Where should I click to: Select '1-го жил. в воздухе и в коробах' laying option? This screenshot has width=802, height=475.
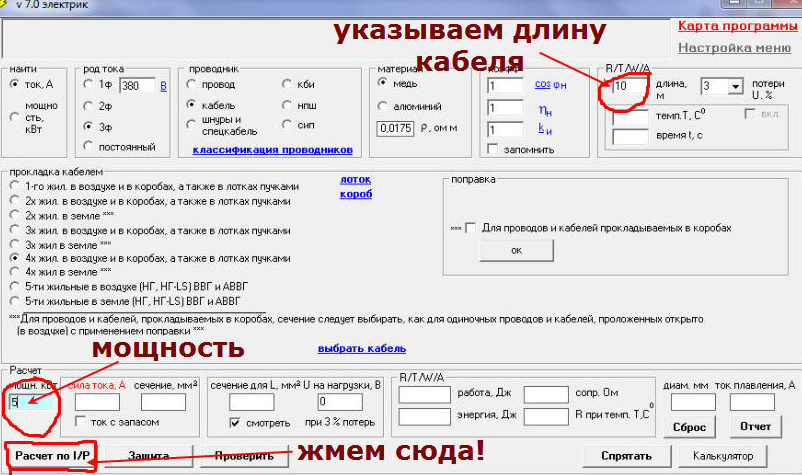pyautogui.click(x=15, y=186)
